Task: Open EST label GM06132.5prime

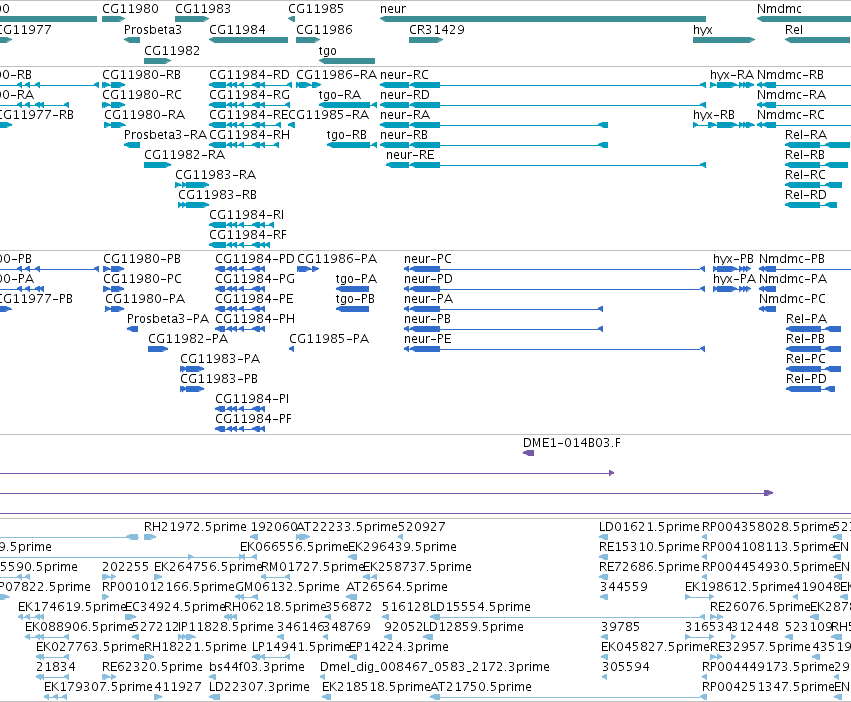Action: (288, 587)
